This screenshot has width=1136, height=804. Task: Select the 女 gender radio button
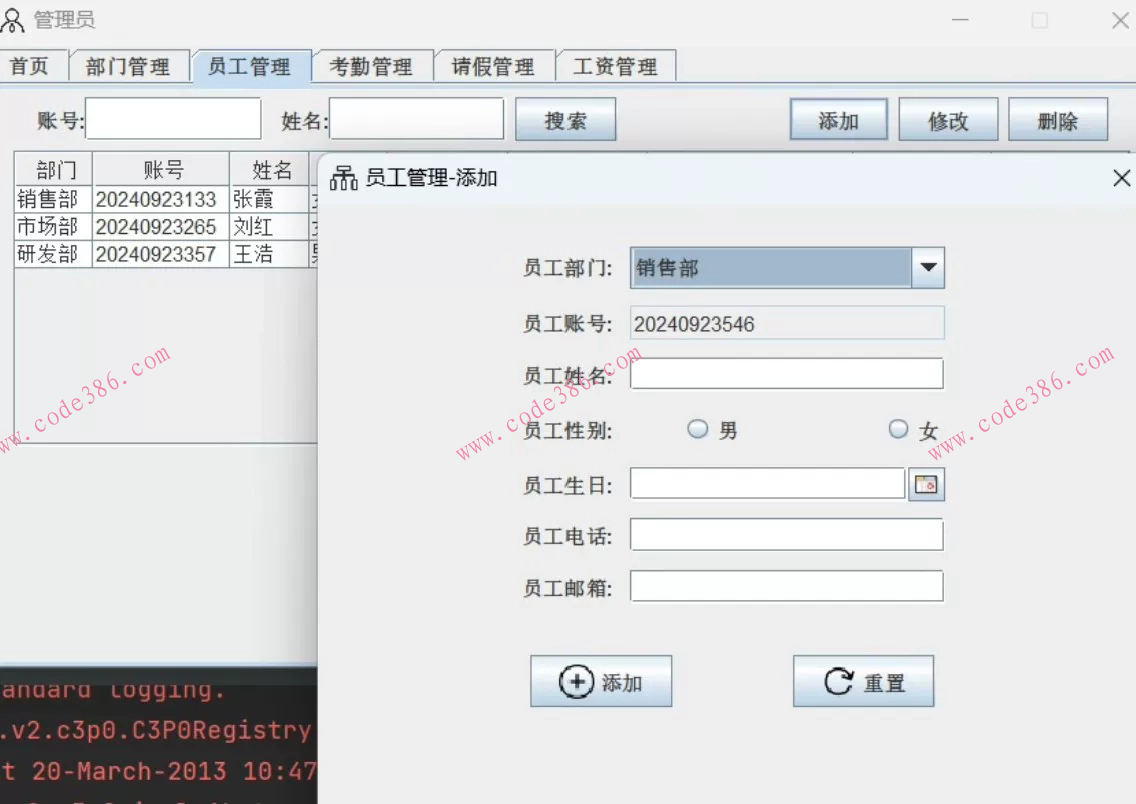point(898,429)
